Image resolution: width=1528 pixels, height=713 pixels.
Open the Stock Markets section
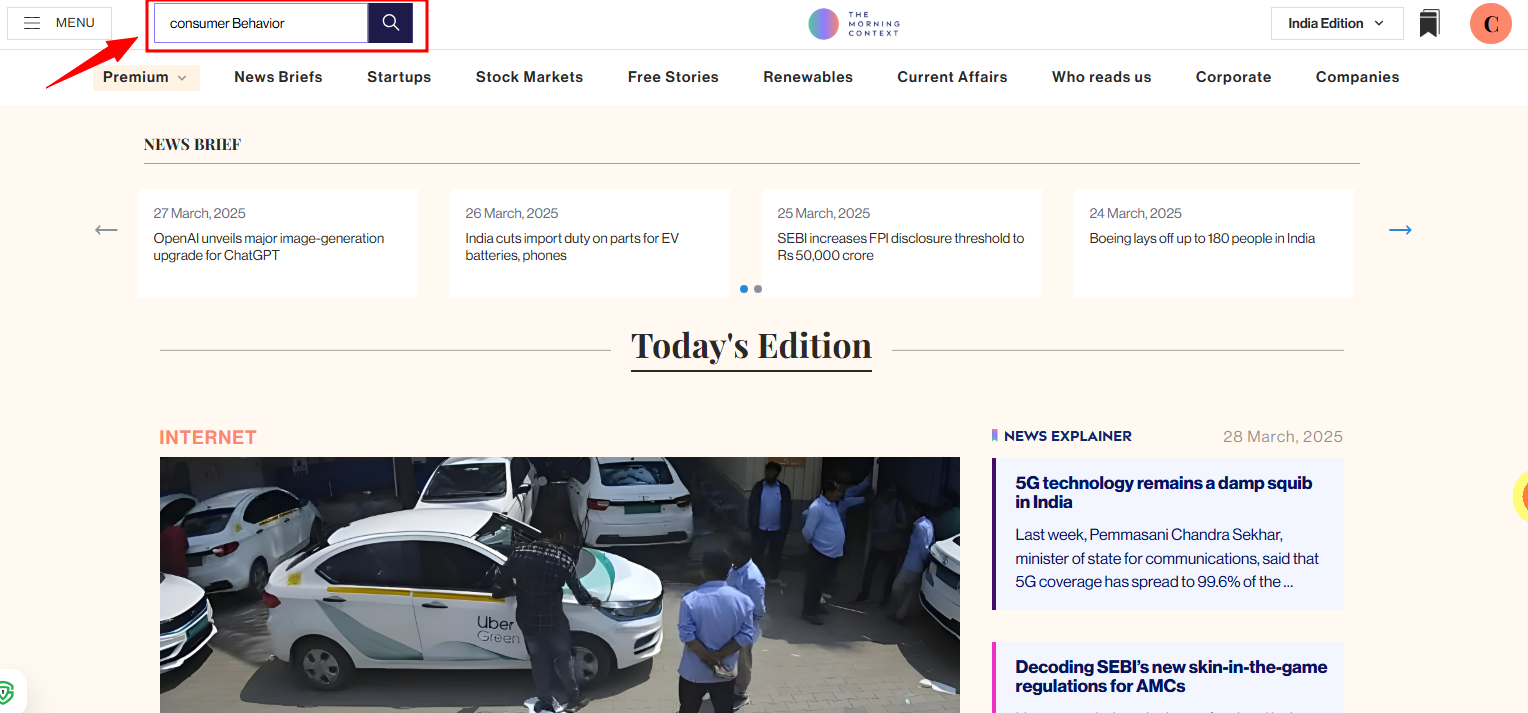pyautogui.click(x=529, y=77)
